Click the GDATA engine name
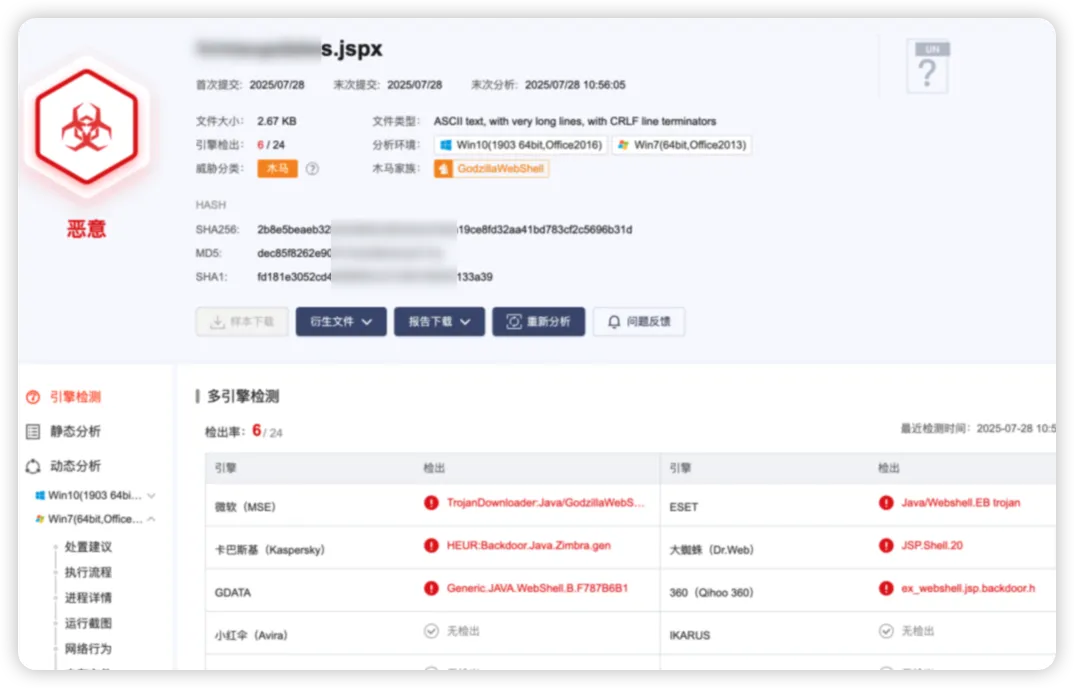 232,593
